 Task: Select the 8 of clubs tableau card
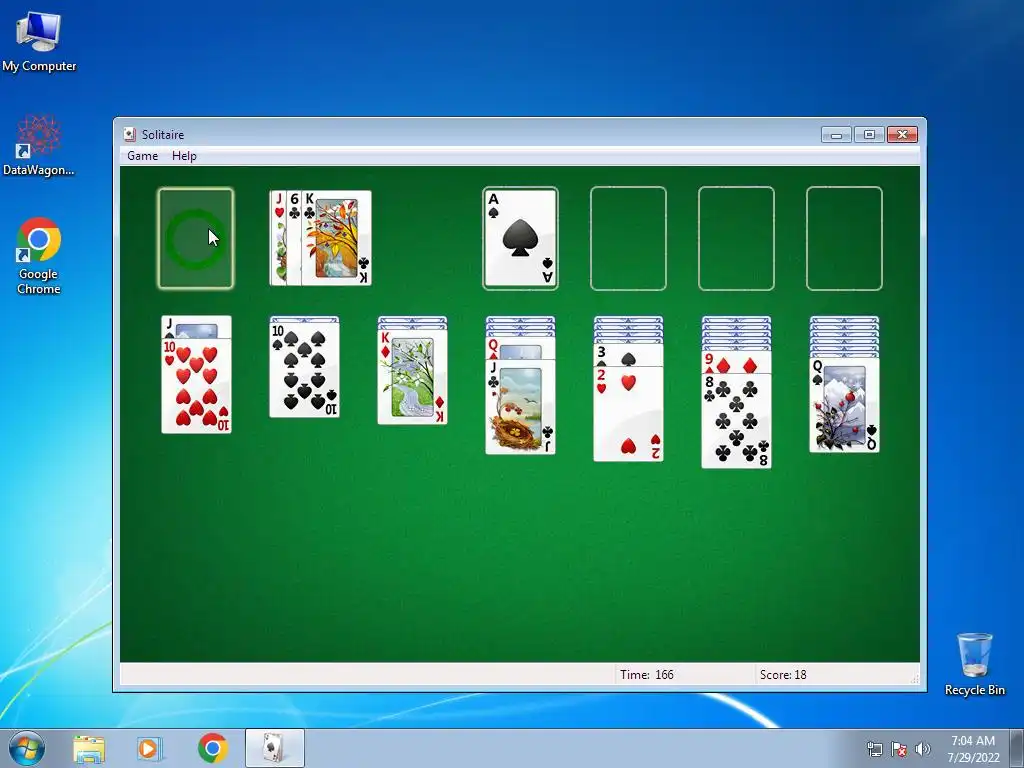(x=736, y=421)
